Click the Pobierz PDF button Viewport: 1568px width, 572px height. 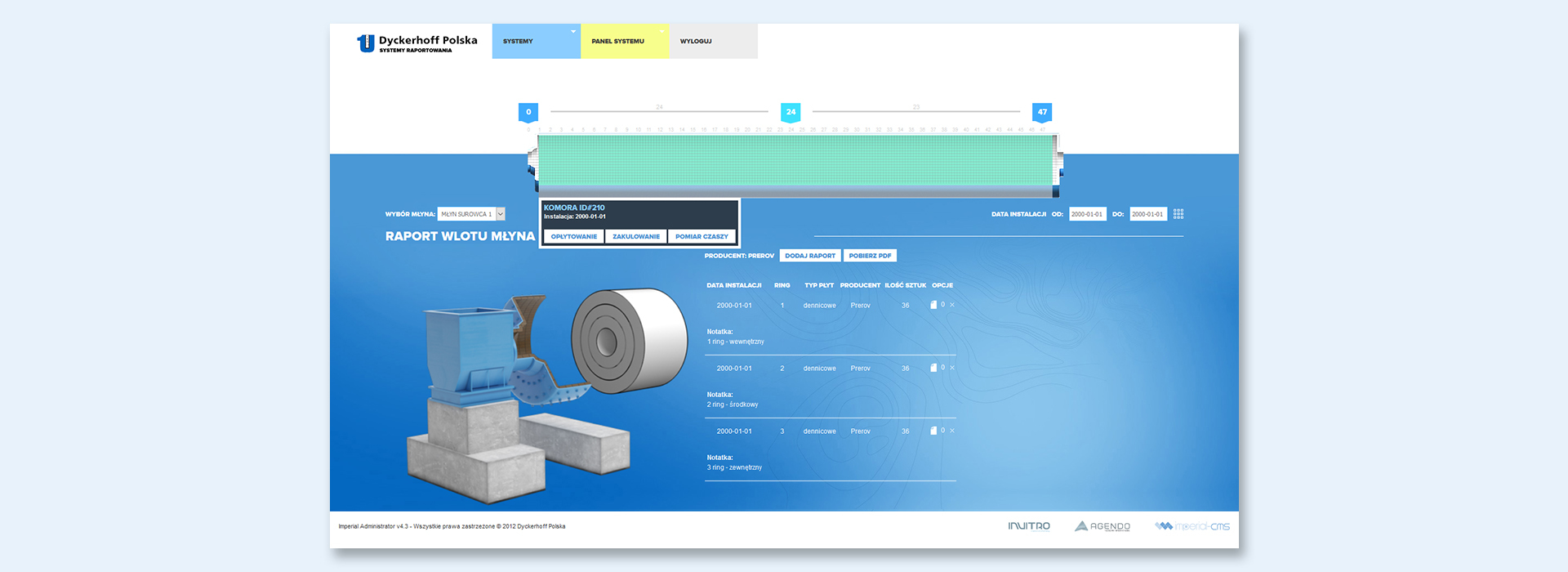870,256
